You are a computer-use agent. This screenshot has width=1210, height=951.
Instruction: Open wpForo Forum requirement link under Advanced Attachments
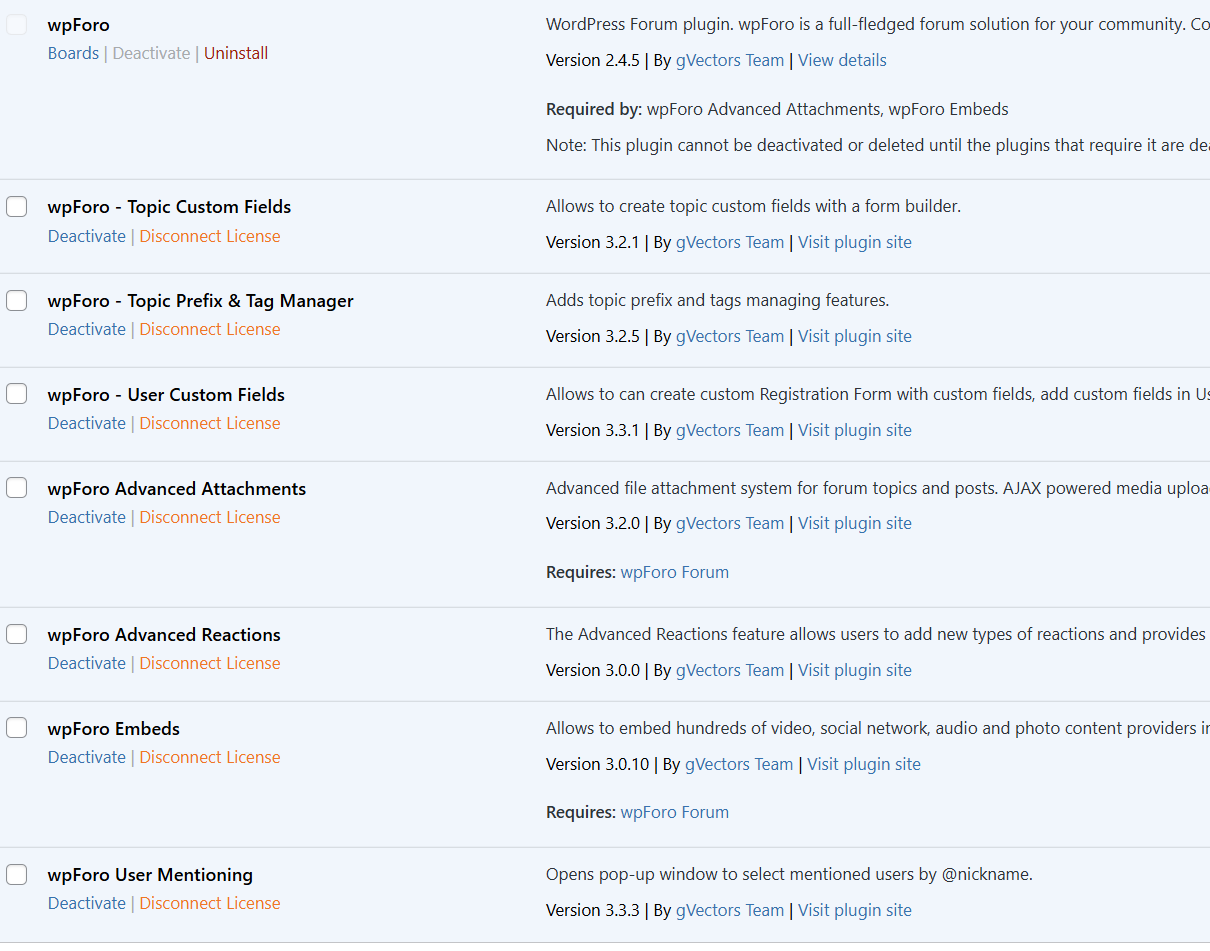tap(675, 572)
